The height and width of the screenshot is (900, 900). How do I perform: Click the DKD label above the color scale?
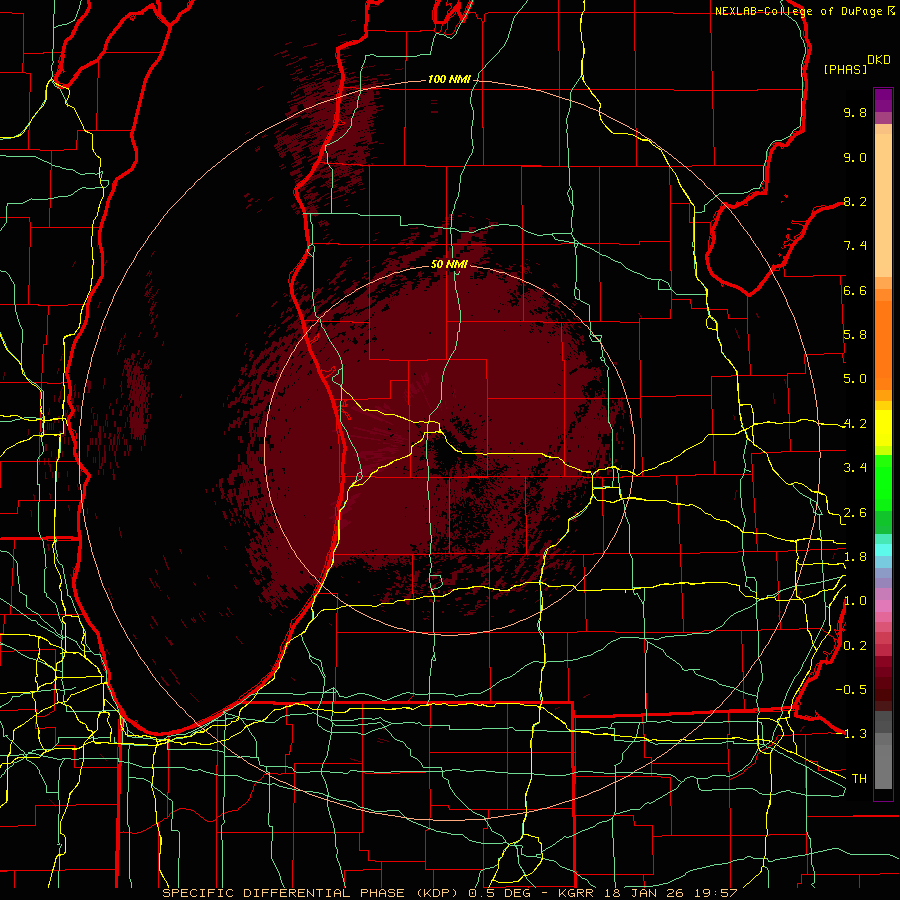(x=878, y=60)
